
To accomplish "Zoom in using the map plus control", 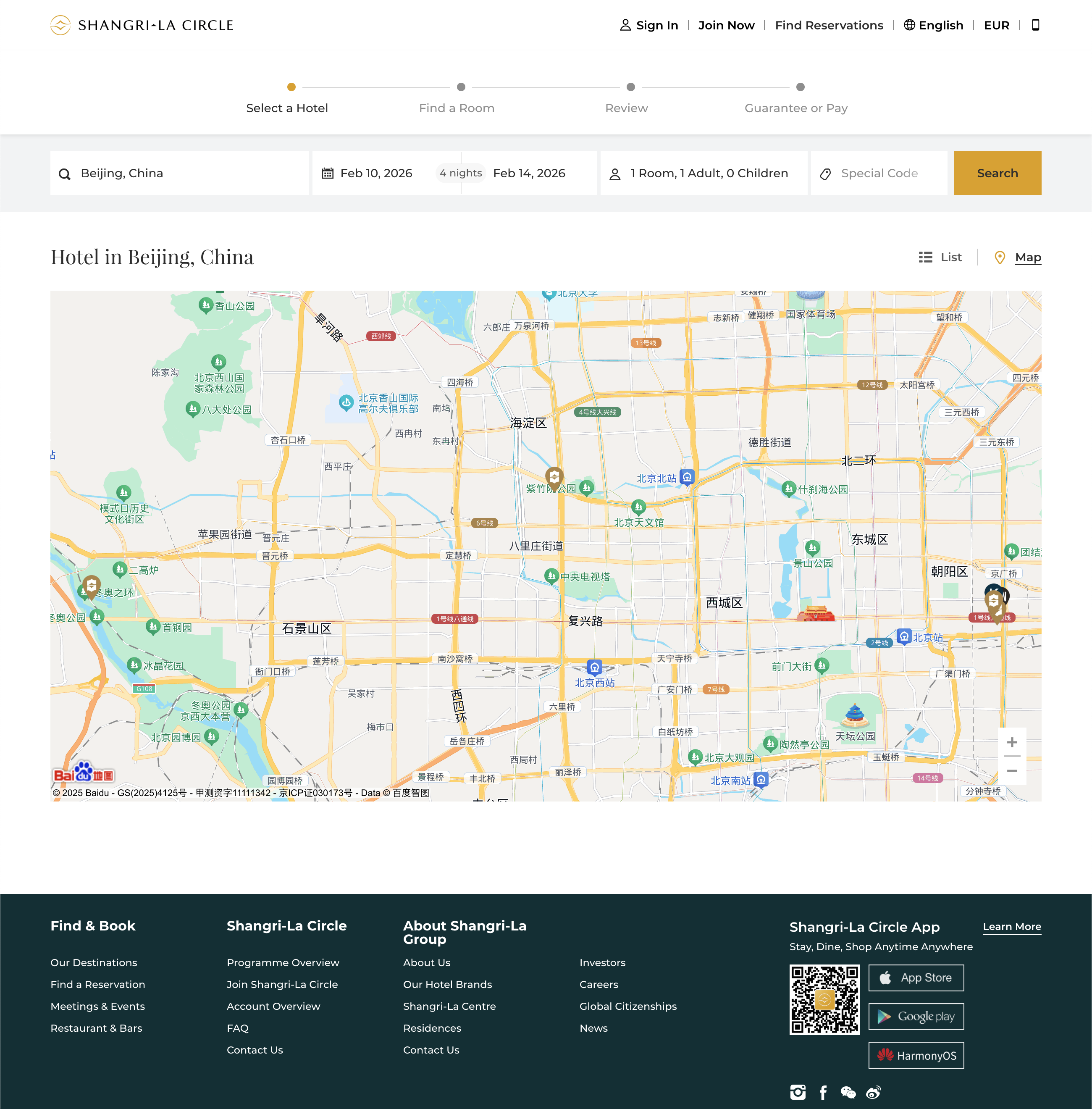I will pos(1013,742).
